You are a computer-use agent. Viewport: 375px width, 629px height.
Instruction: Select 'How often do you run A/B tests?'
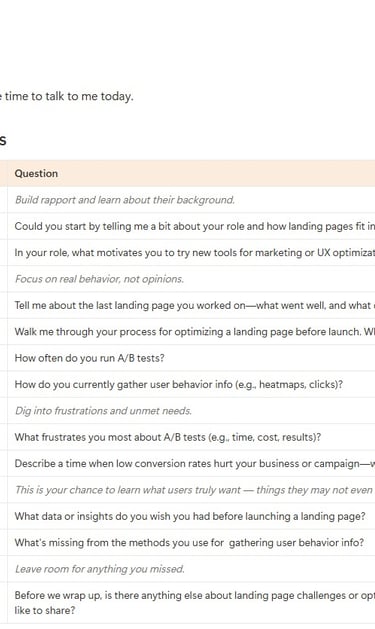[89, 358]
